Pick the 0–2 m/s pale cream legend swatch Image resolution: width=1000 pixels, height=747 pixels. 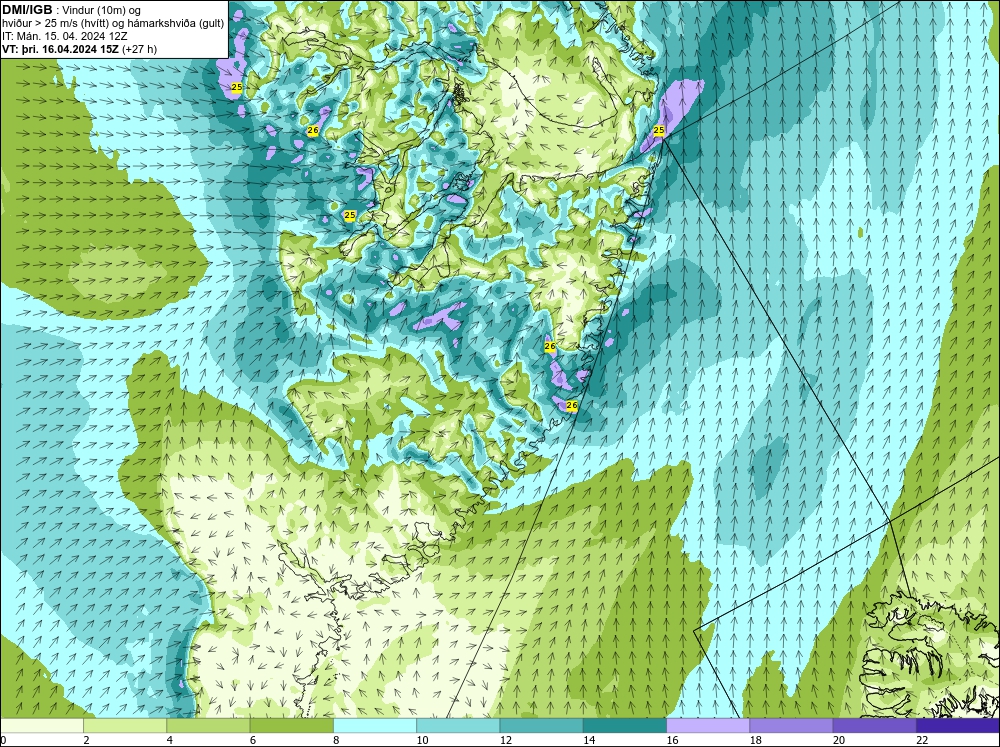click(42, 725)
